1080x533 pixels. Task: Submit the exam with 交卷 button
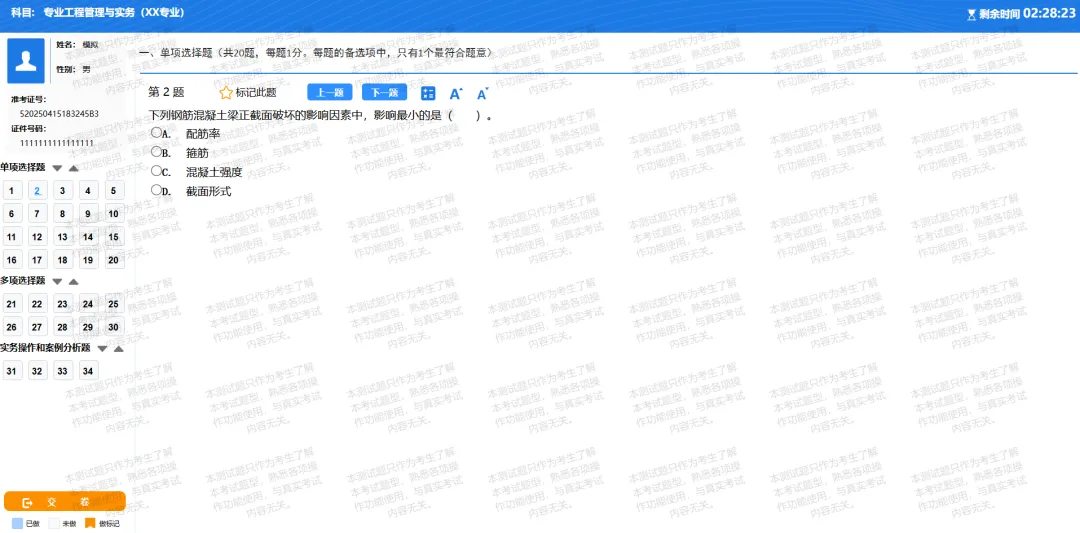coord(65,501)
